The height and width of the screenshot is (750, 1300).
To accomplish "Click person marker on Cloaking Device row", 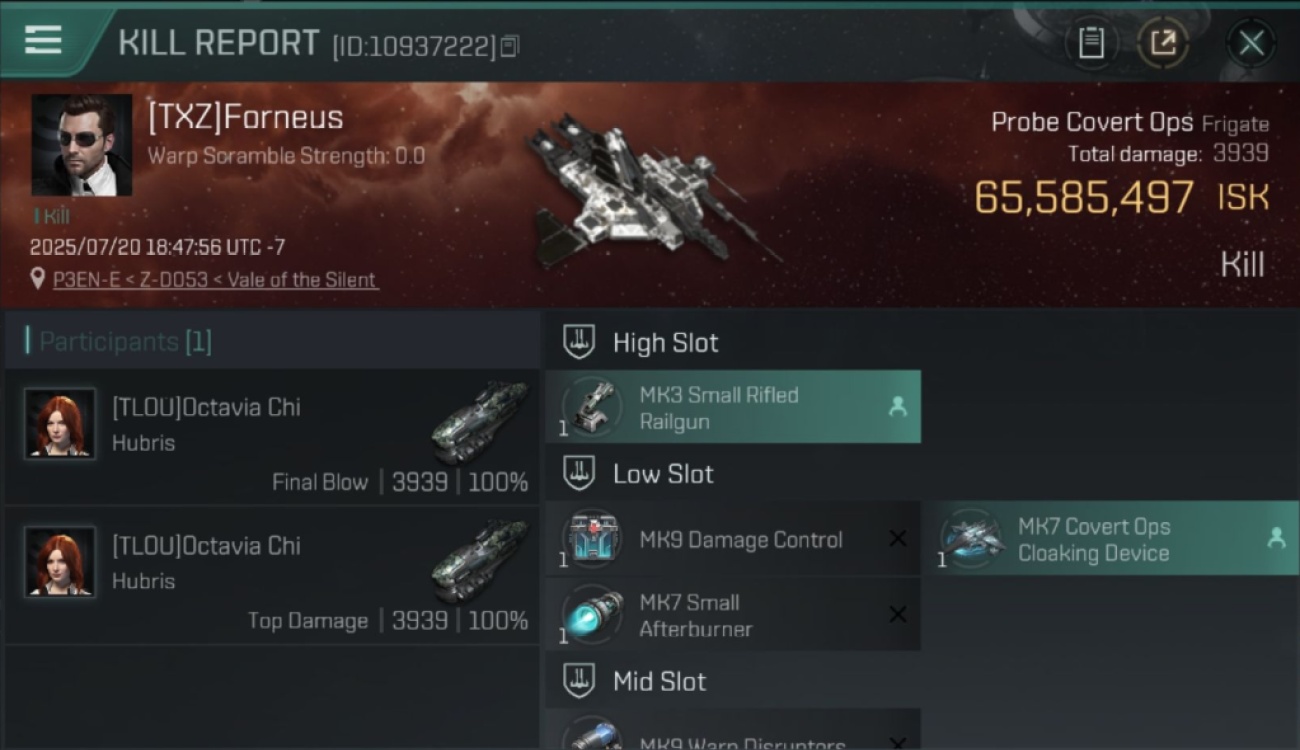I will point(1276,538).
